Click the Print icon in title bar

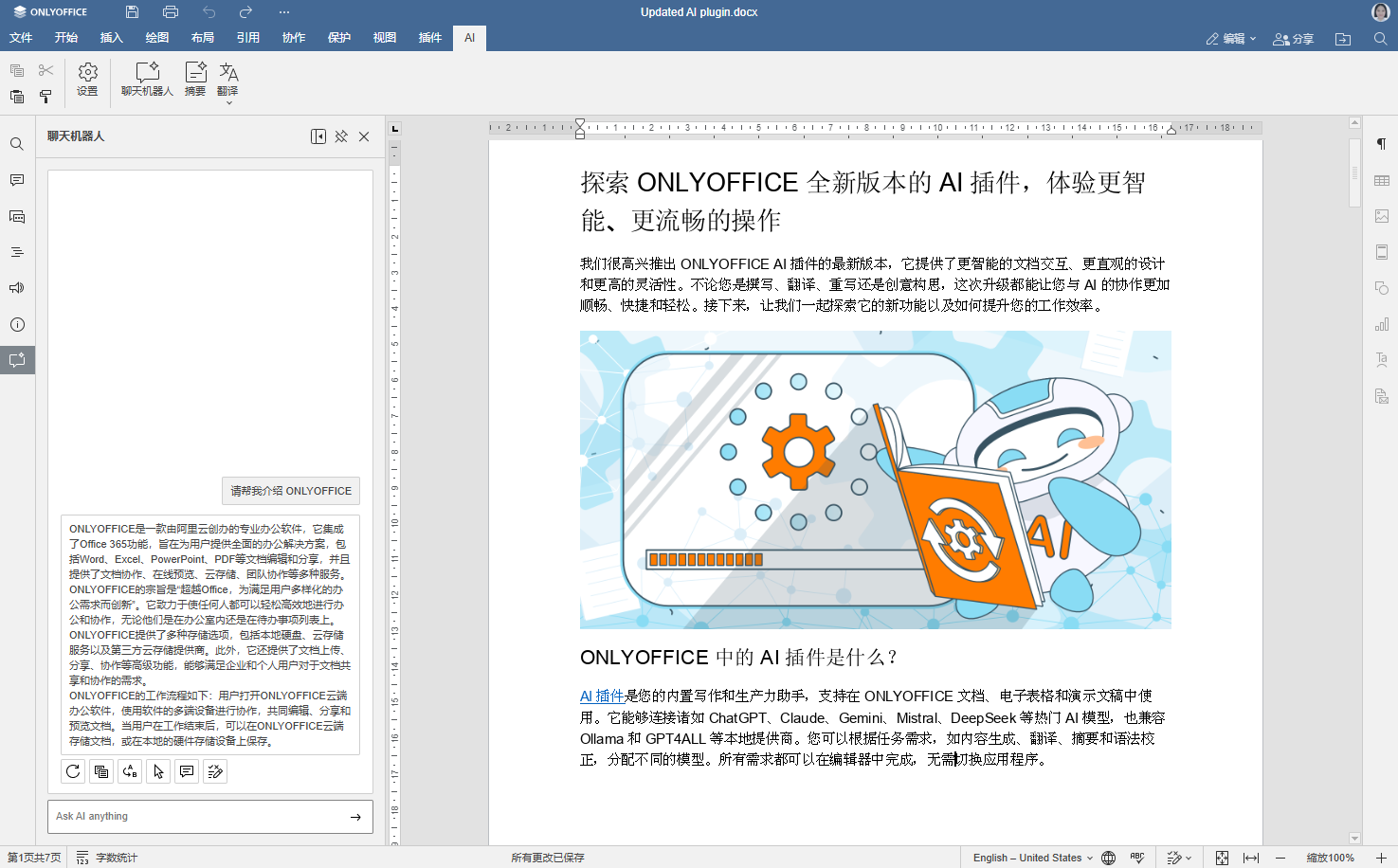171,12
